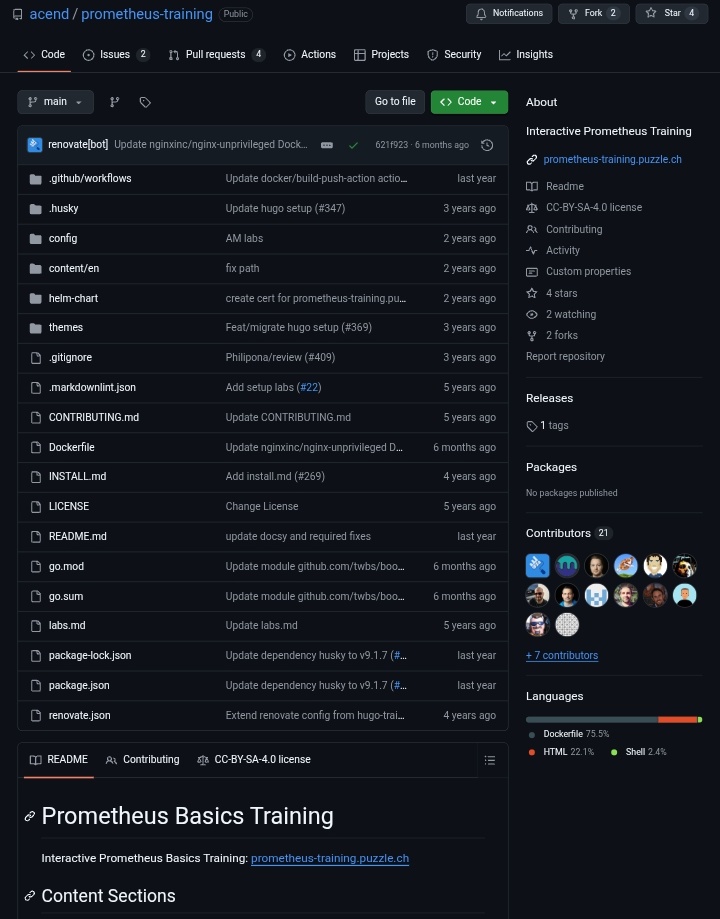Click HTML orange segment of languages bar
720x919 pixels.
[x=677, y=719]
